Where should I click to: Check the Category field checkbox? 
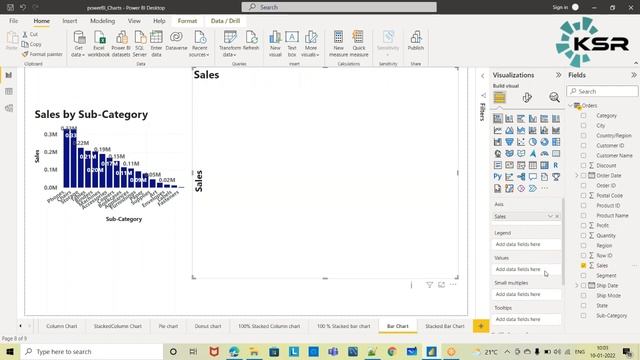click(x=583, y=116)
